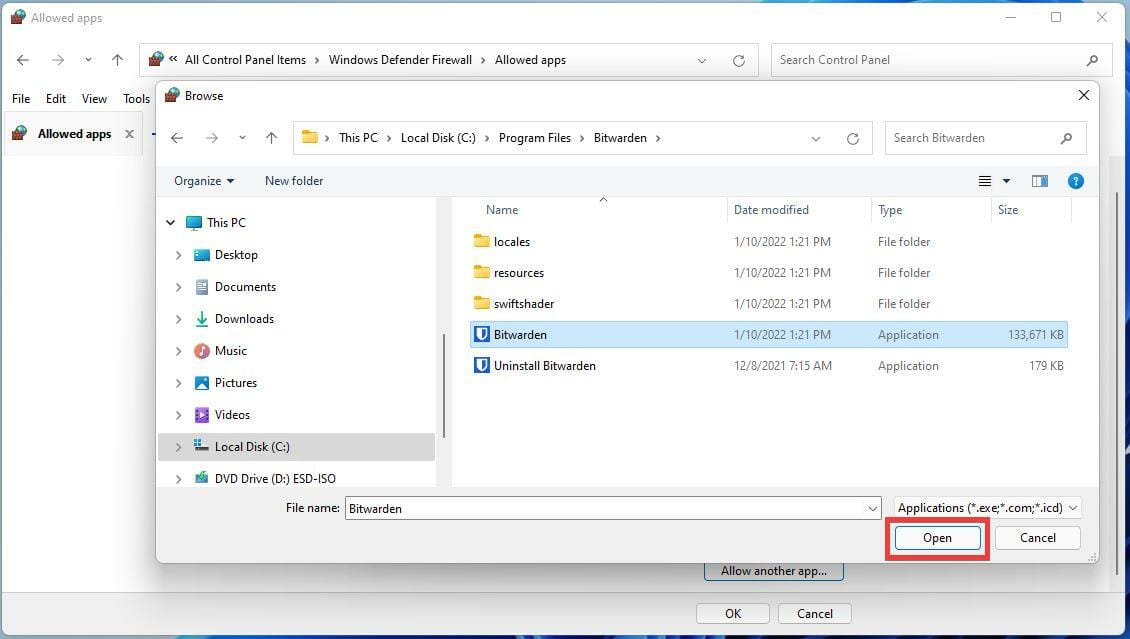Click the locales folder icon
Viewport: 1130px width, 639px height.
coord(481,241)
